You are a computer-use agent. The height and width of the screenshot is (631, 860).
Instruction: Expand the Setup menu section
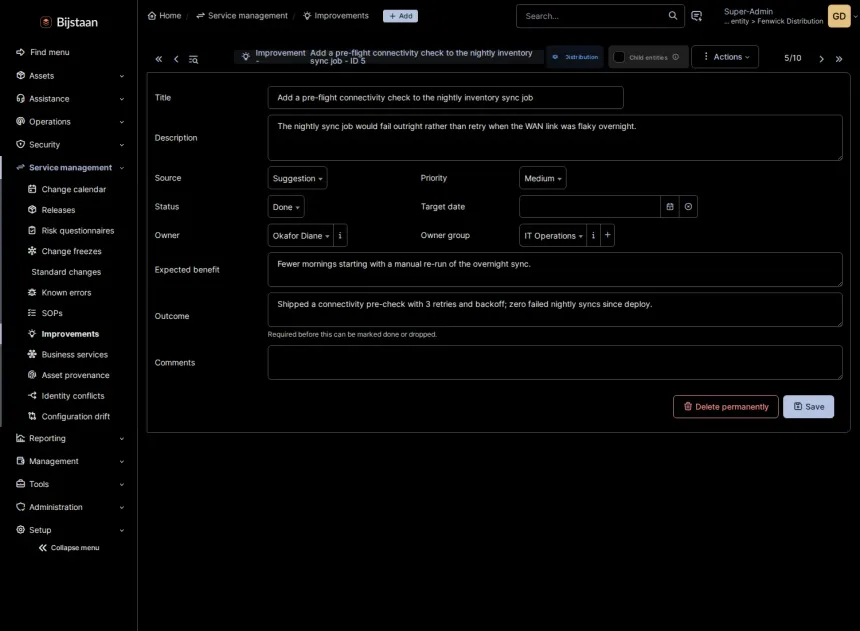[70, 531]
